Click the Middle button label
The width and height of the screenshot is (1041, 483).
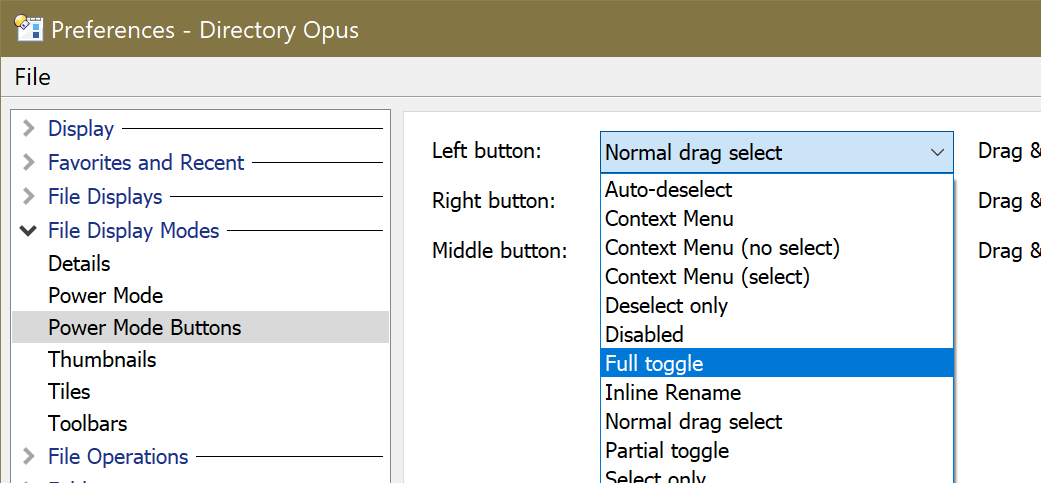(499, 250)
